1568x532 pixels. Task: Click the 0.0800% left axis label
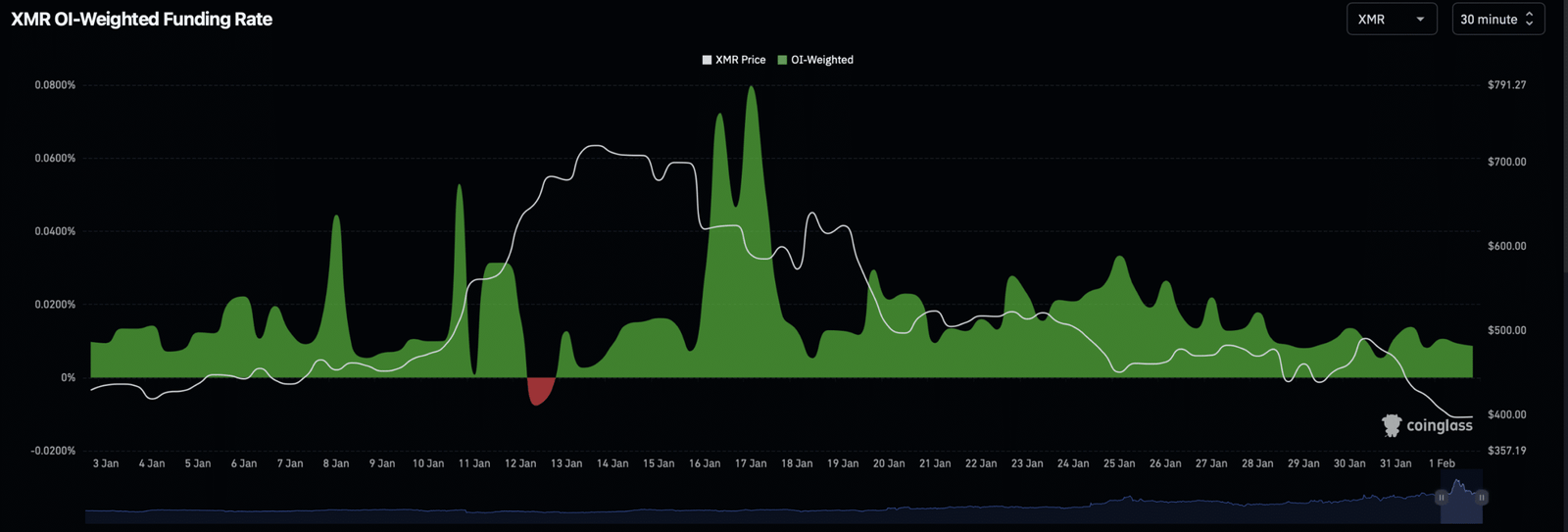(x=55, y=85)
